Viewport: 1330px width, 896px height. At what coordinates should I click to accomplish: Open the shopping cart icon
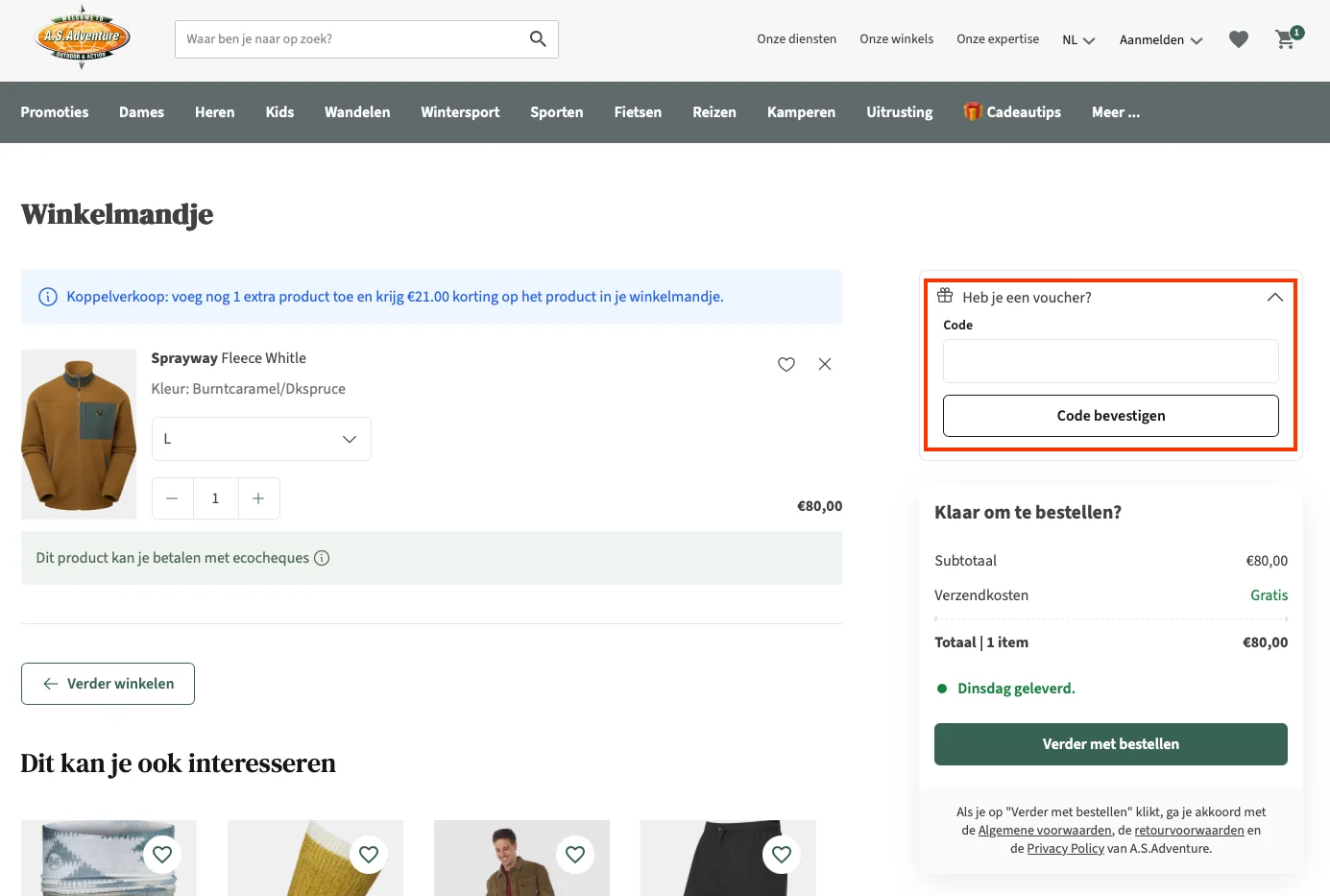(1285, 39)
